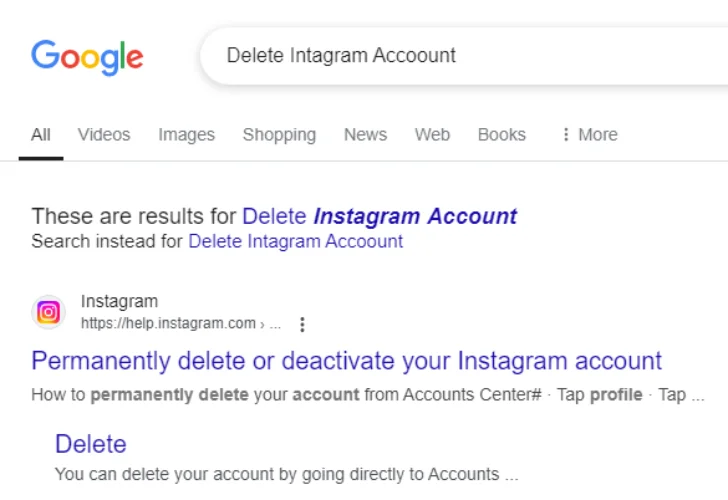Click the Instagram site name above the result
The width and height of the screenshot is (728, 500).
(x=119, y=302)
